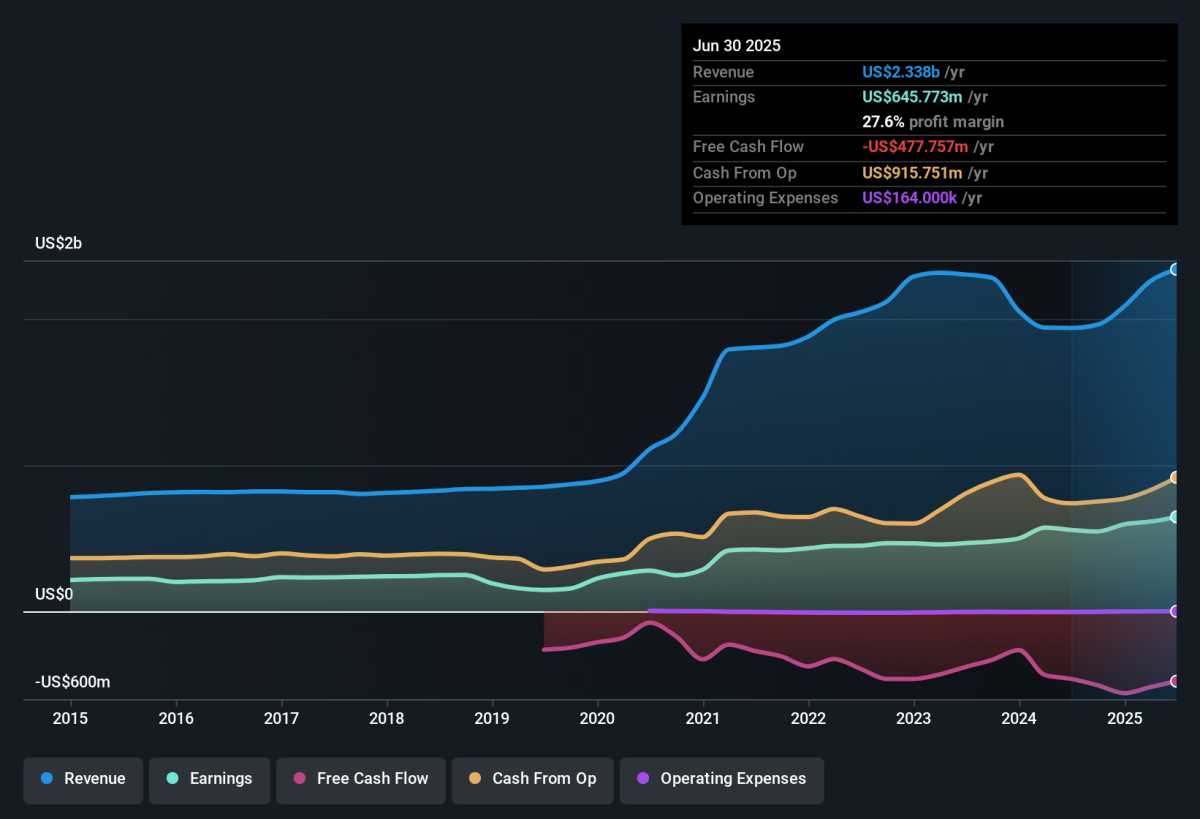Toggle Free Cash Flow legend item
This screenshot has height=819, width=1200.
point(360,779)
